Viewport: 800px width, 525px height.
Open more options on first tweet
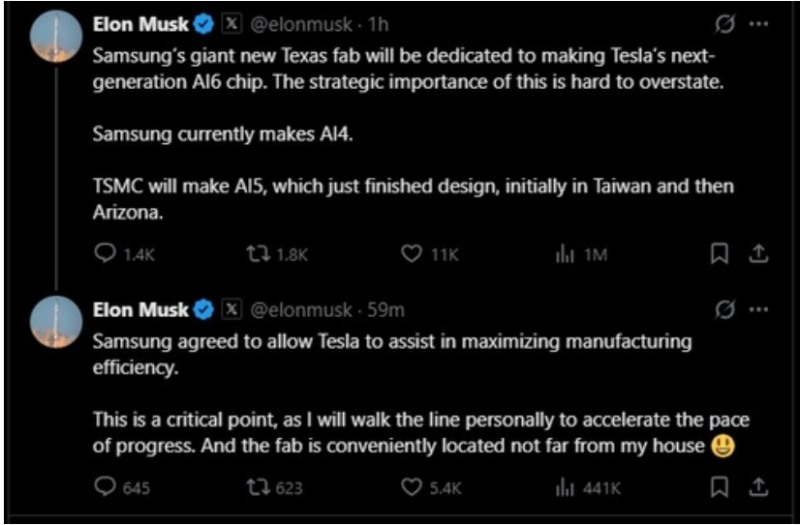[x=758, y=23]
